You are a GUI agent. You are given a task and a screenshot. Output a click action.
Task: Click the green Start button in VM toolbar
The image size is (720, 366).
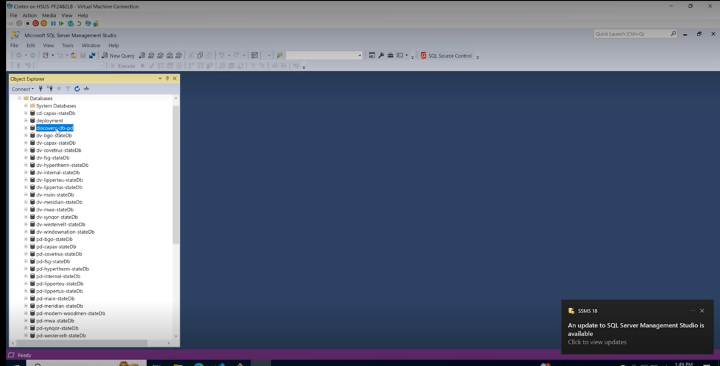click(x=61, y=23)
